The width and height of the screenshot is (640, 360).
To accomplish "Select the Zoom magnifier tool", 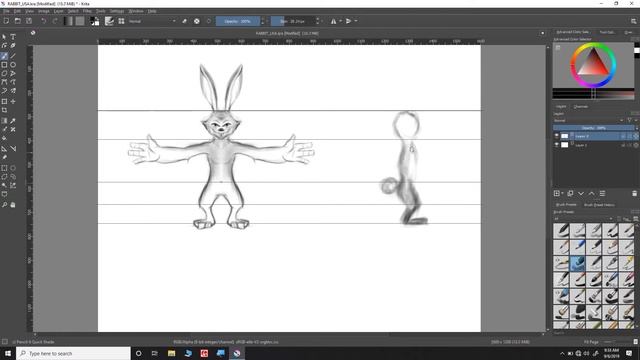I will pyautogui.click(x=4, y=204).
